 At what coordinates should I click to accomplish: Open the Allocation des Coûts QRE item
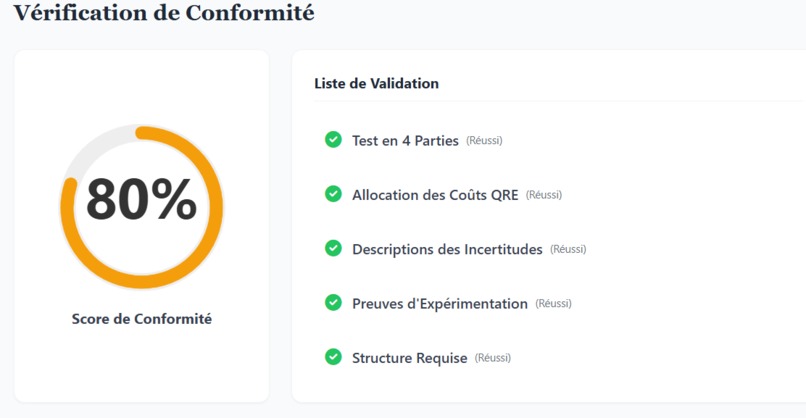pos(435,195)
